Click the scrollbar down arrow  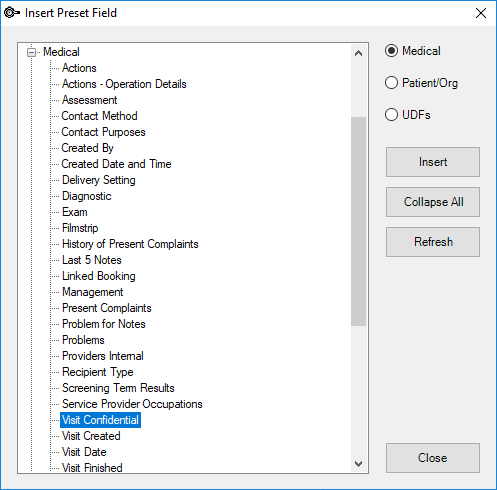coord(359,464)
